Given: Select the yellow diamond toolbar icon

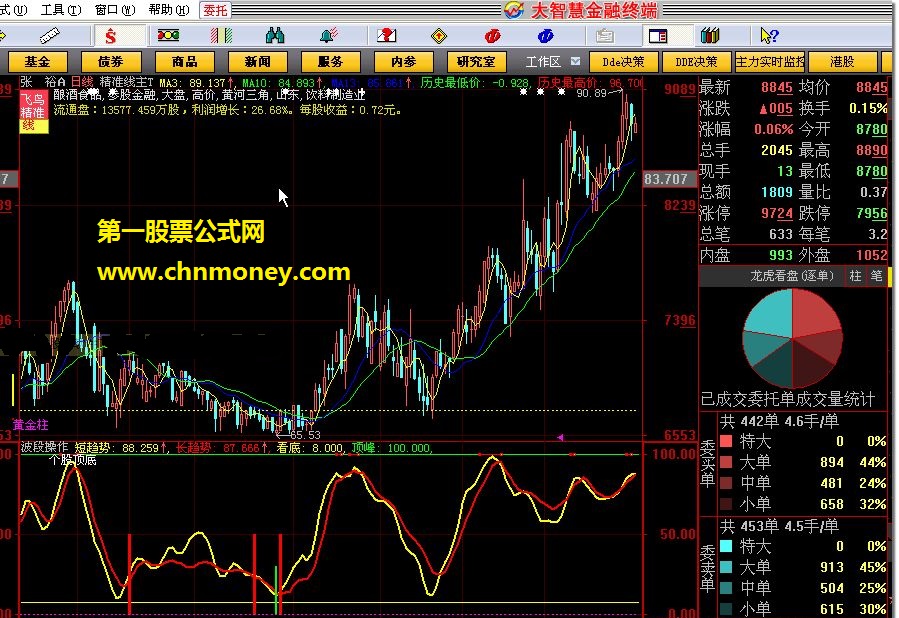Looking at the screenshot, I should coord(439,36).
